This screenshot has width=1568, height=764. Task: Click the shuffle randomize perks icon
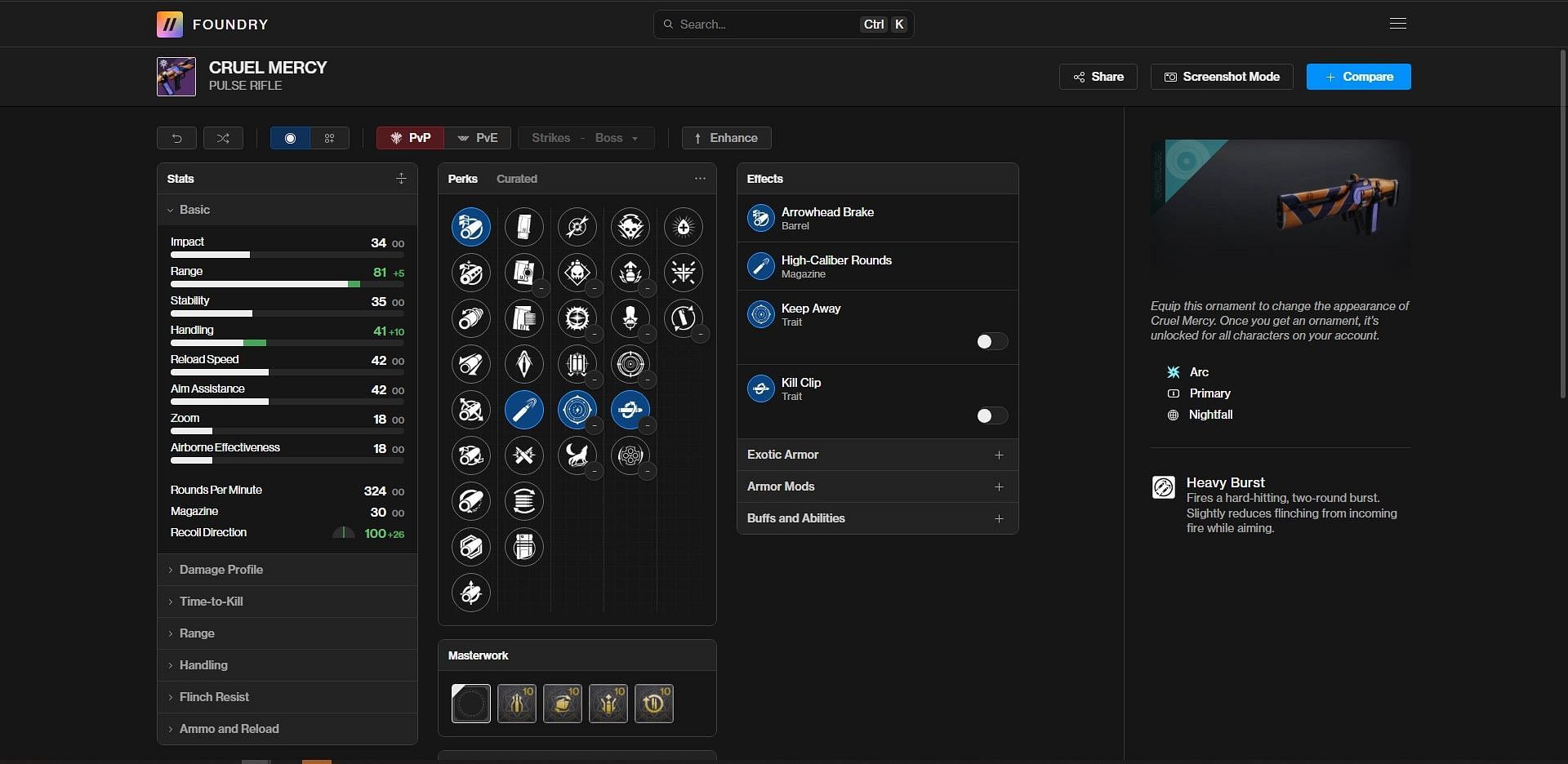coord(223,138)
